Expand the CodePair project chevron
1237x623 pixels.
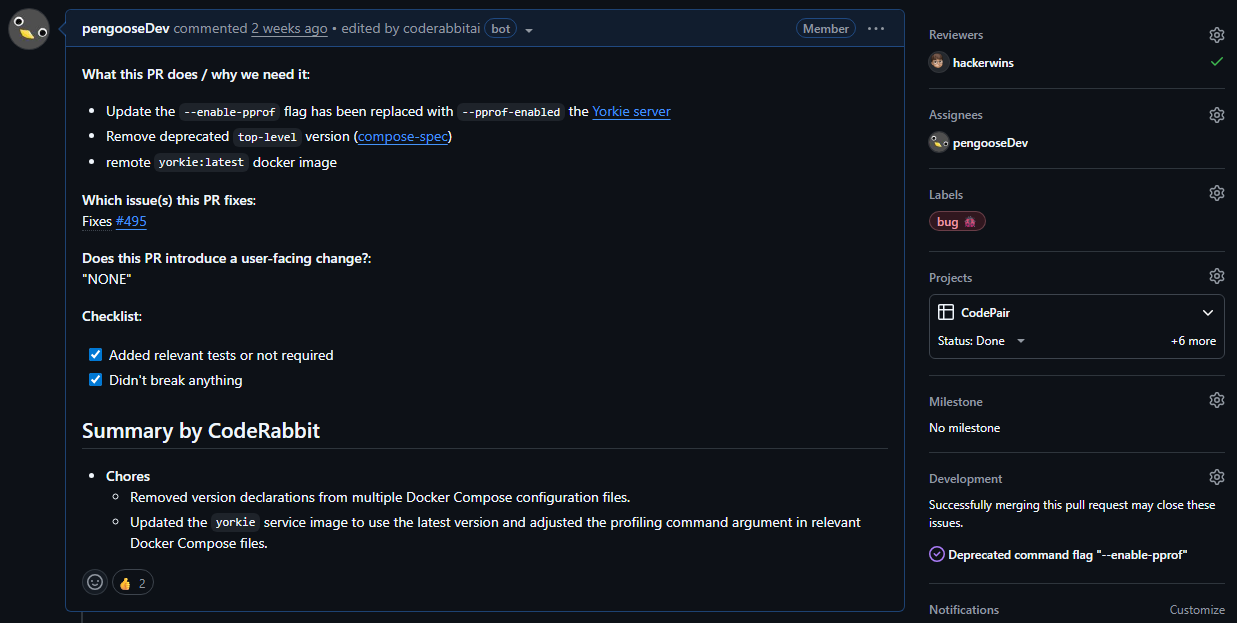click(x=1208, y=313)
